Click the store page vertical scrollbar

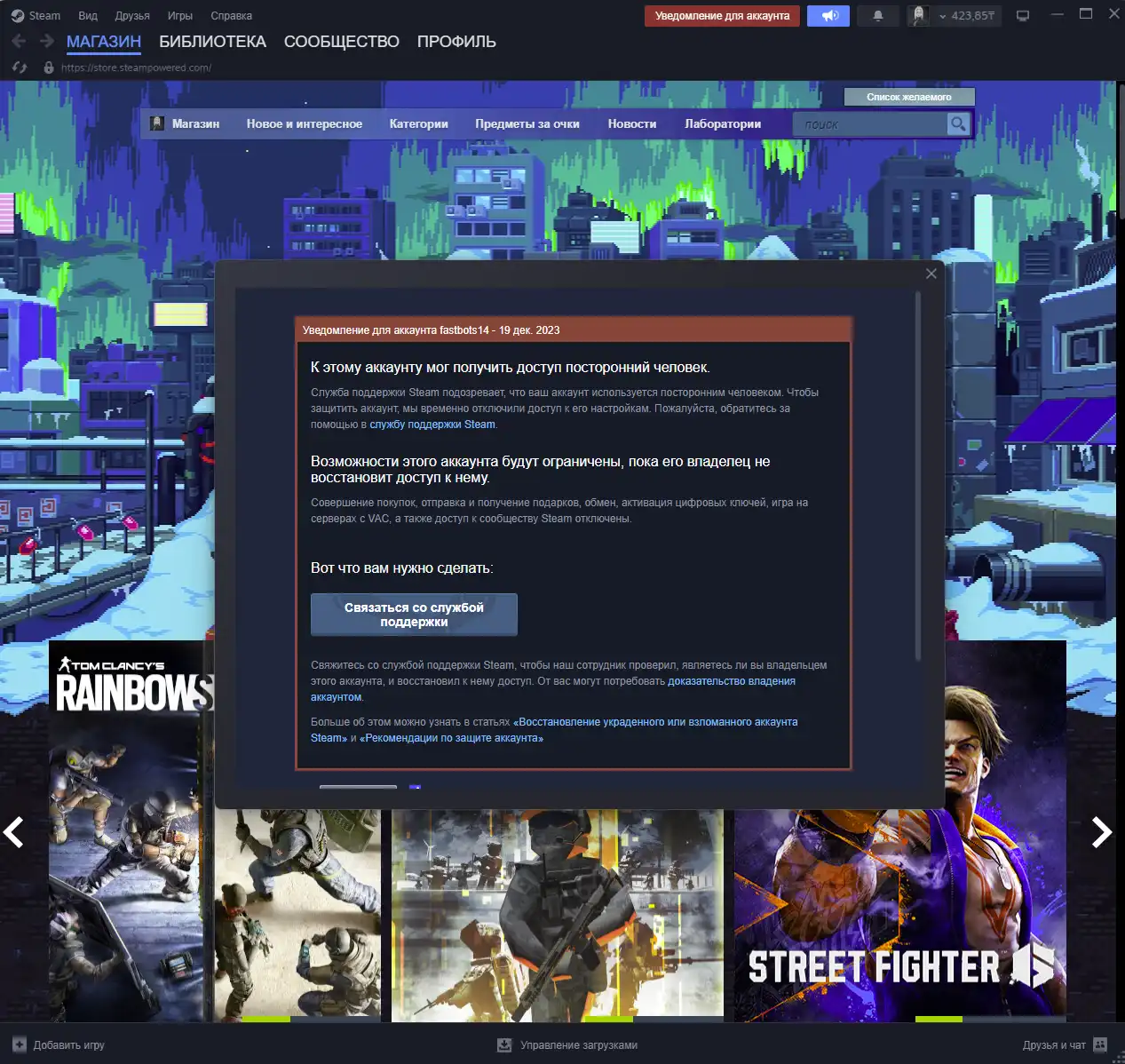[x=1121, y=151]
